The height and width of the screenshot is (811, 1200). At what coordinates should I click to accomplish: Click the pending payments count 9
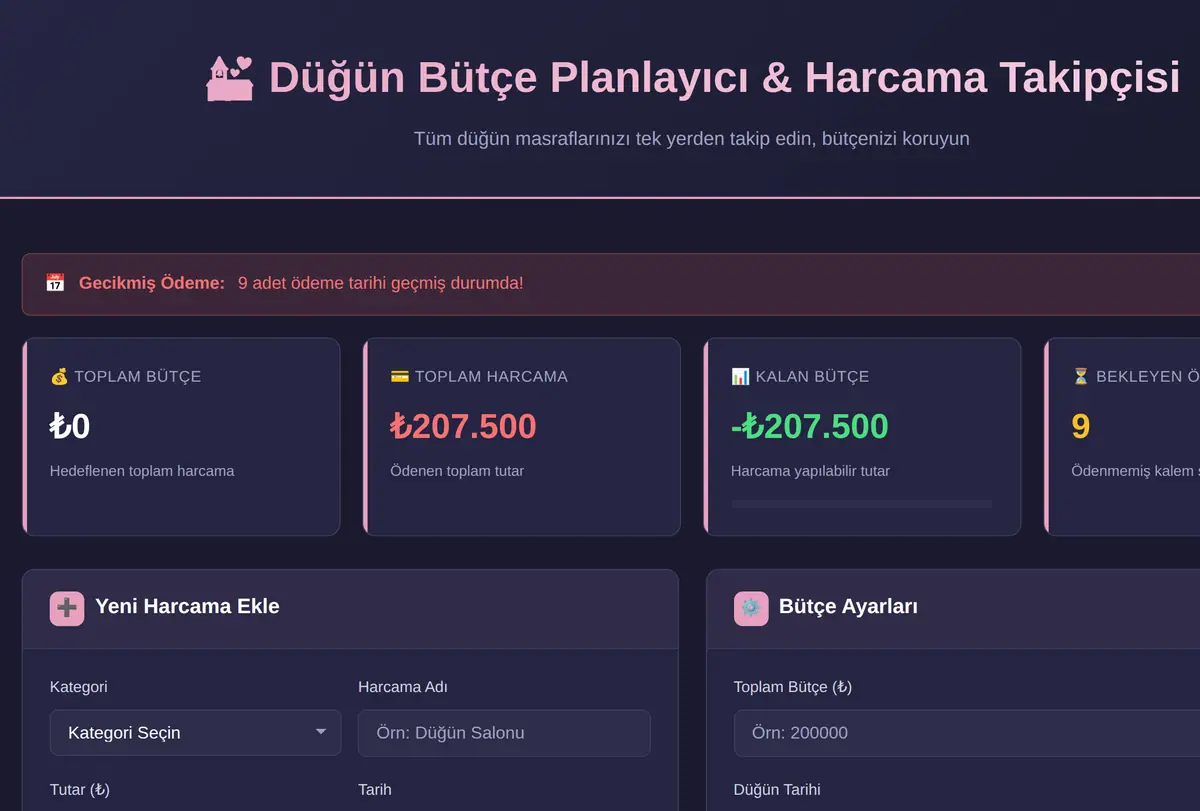[1081, 427]
